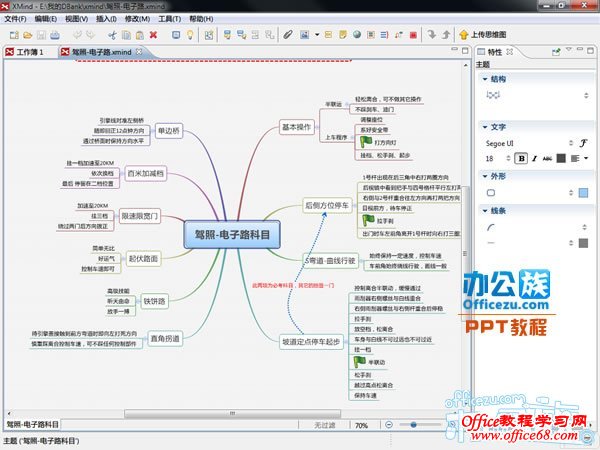This screenshot has width=600, height=450.
Task: Click the green flag on 打方向灯 topic
Action: pyautogui.click(x=366, y=142)
